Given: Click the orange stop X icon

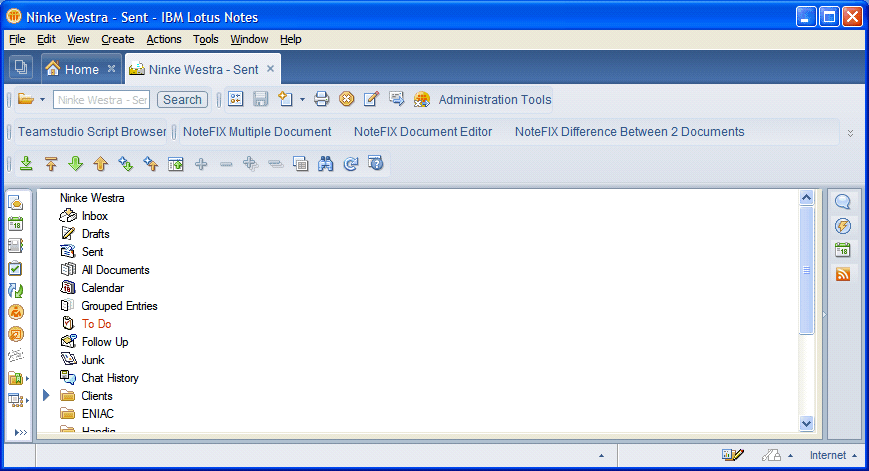Looking at the screenshot, I should [x=346, y=99].
